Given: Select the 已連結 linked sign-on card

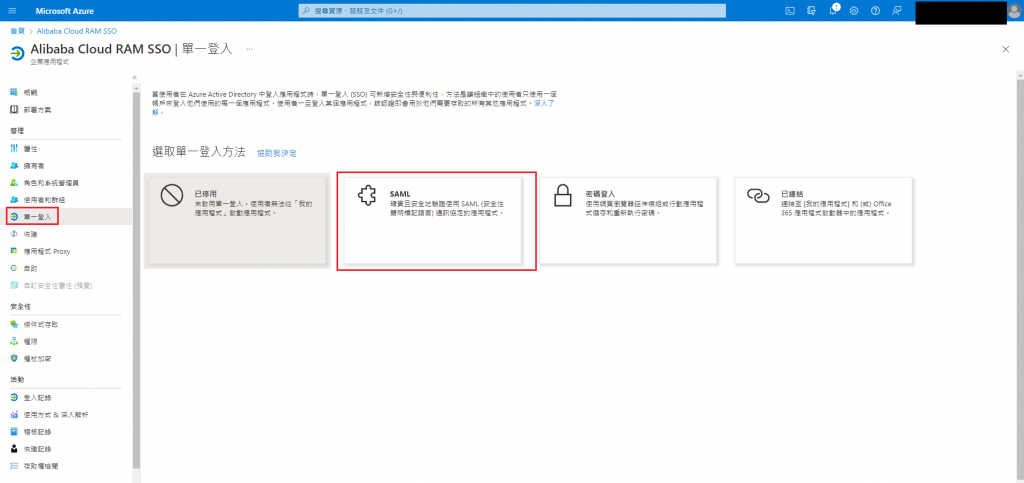Looking at the screenshot, I should (x=824, y=221).
